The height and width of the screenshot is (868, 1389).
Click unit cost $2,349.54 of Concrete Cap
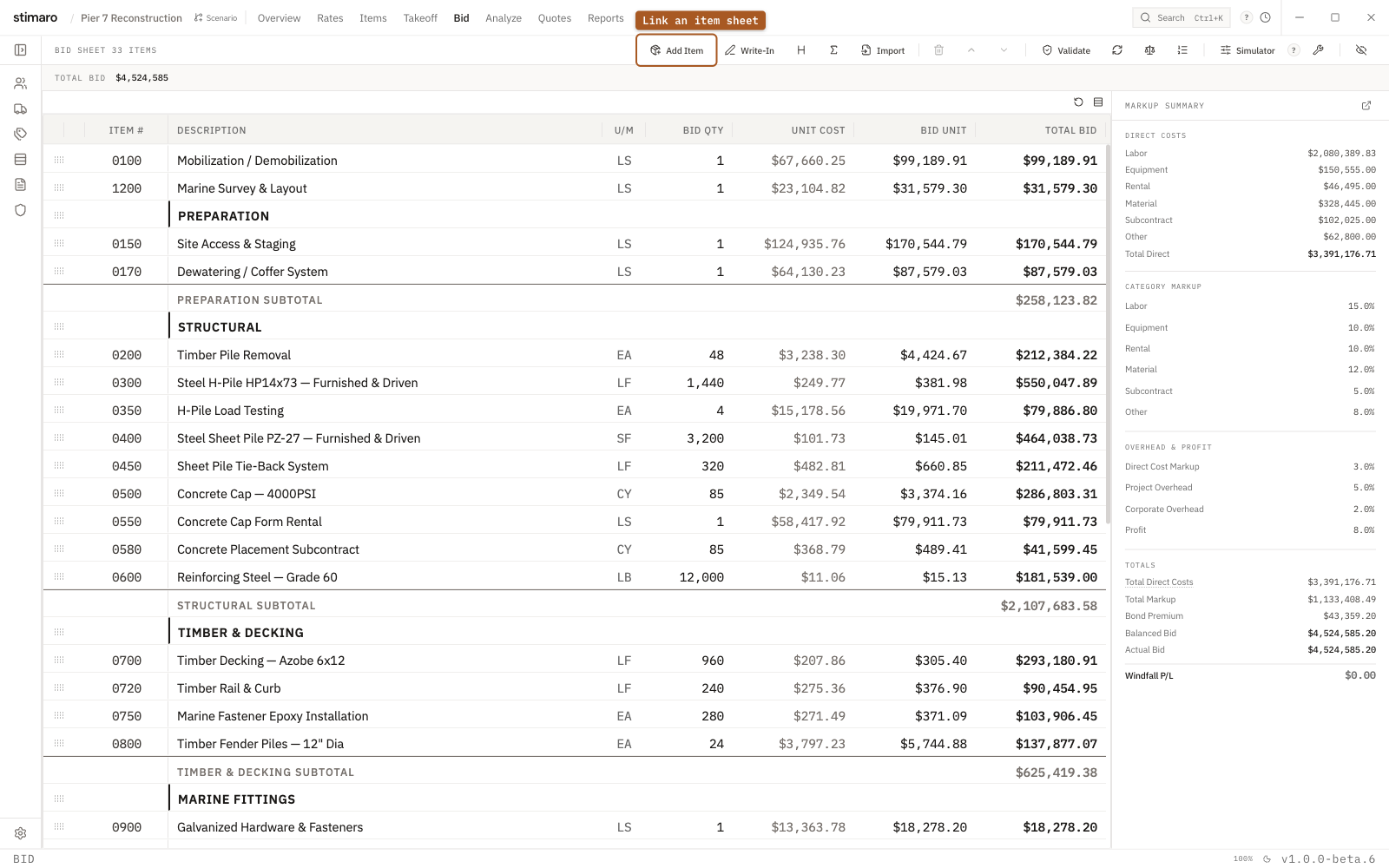812,494
